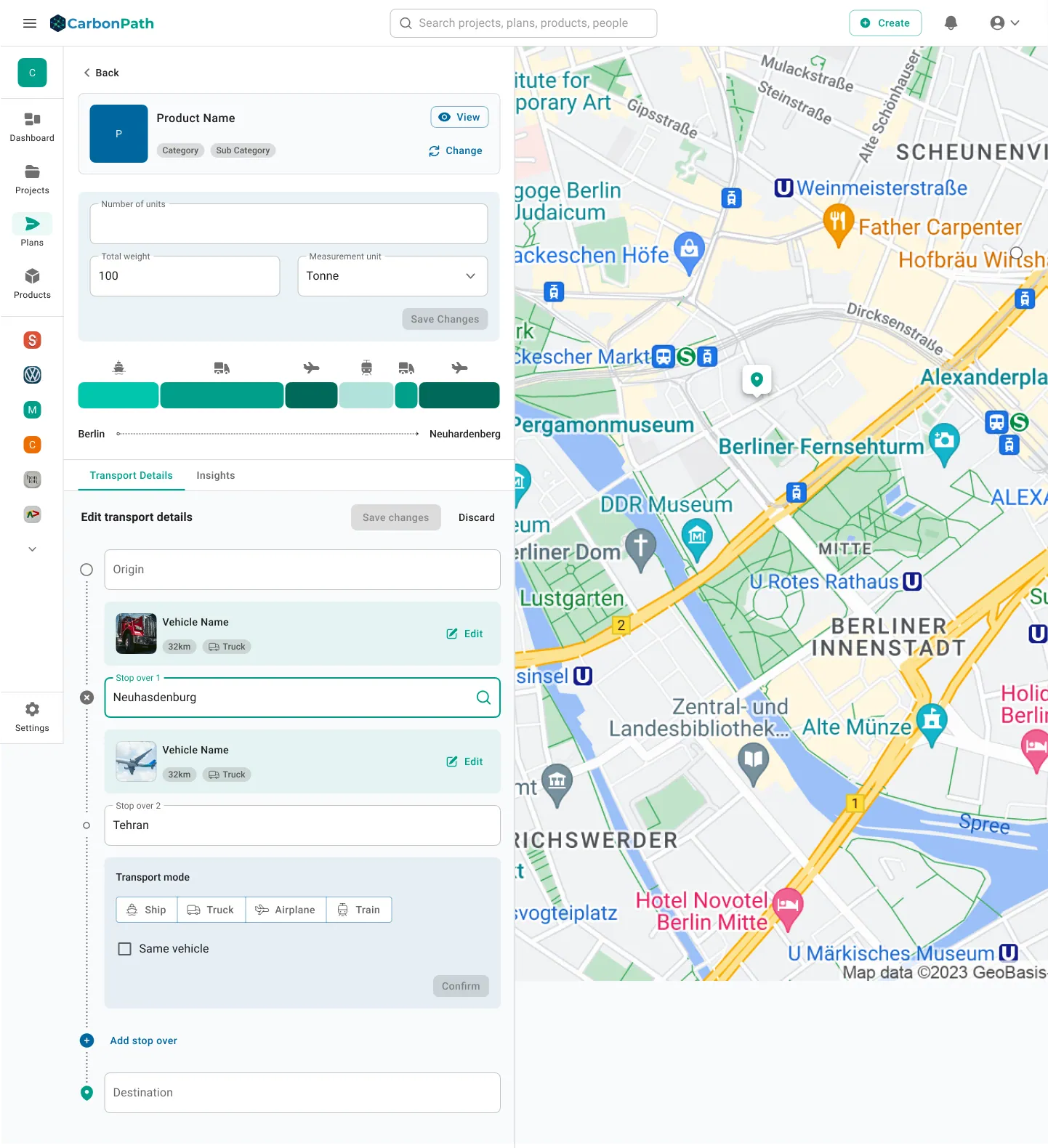Focus the Origin field
The image size is (1048, 1148).
tap(302, 570)
